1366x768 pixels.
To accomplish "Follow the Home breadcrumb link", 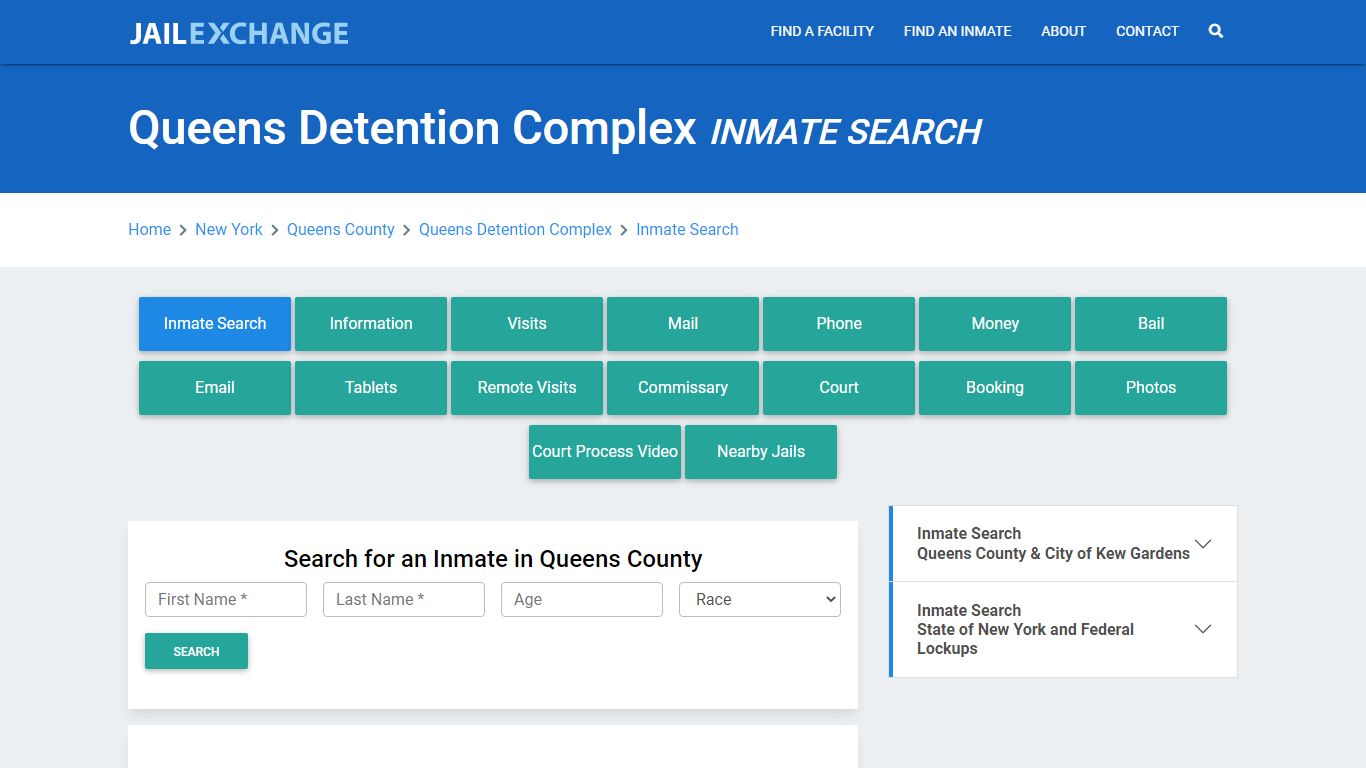I will [149, 229].
